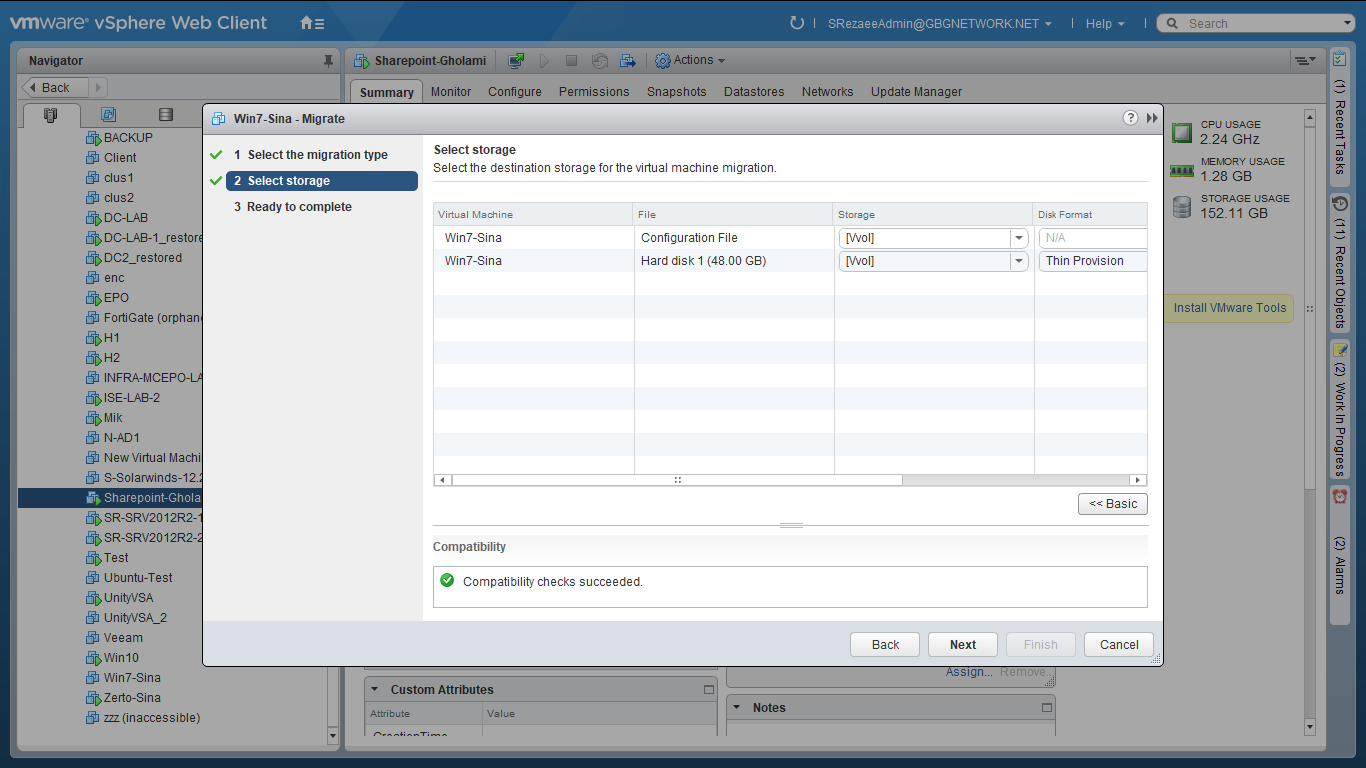1366x768 pixels.
Task: Switch to the Networks tab
Action: (x=828, y=92)
